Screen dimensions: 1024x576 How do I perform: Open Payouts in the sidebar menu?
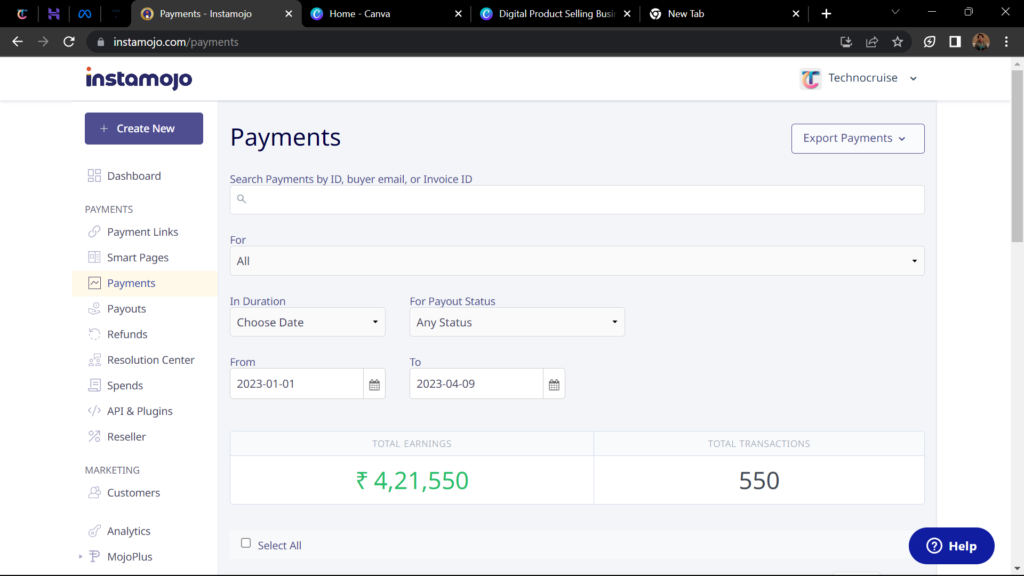(x=127, y=309)
